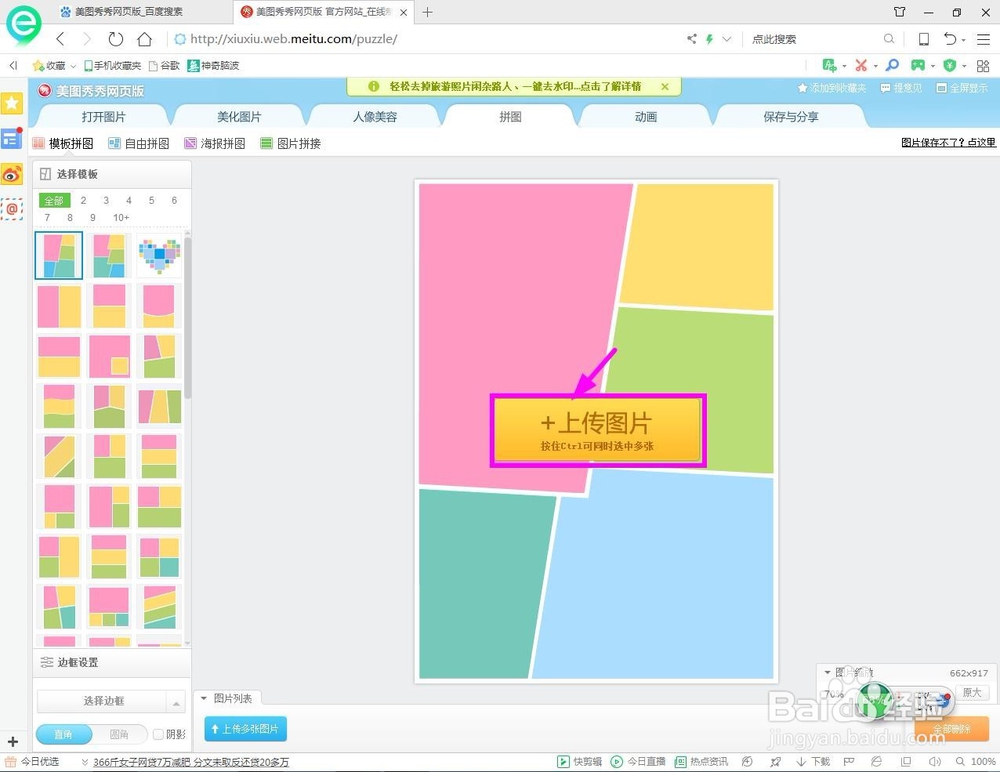The height and width of the screenshot is (772, 1000).
Task: Click the +上传图片 upload button
Action: (598, 430)
